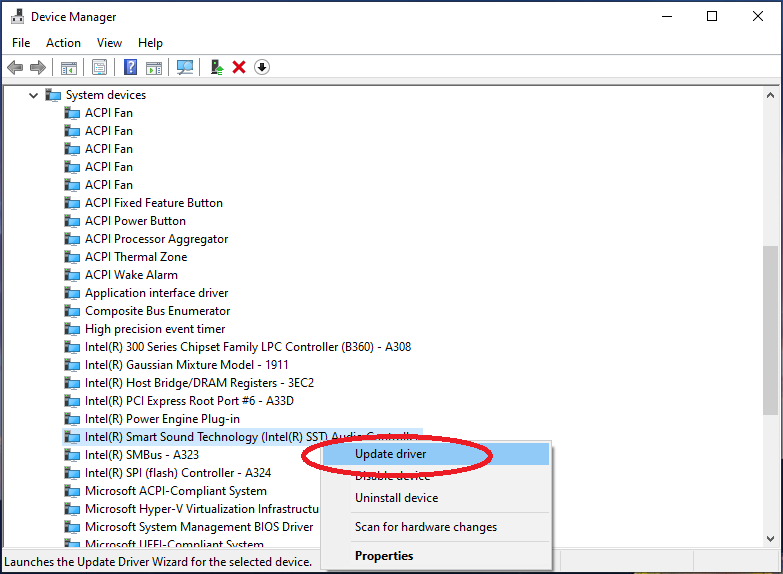Click the icon beside Microsoft ACPI-Compliant System
This screenshot has height=574, width=783.
click(72, 491)
